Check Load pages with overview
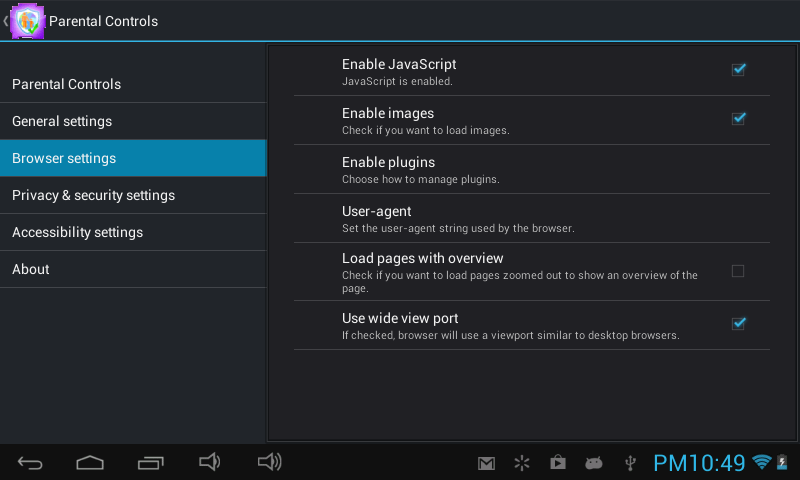The height and width of the screenshot is (480, 800). tap(738, 271)
